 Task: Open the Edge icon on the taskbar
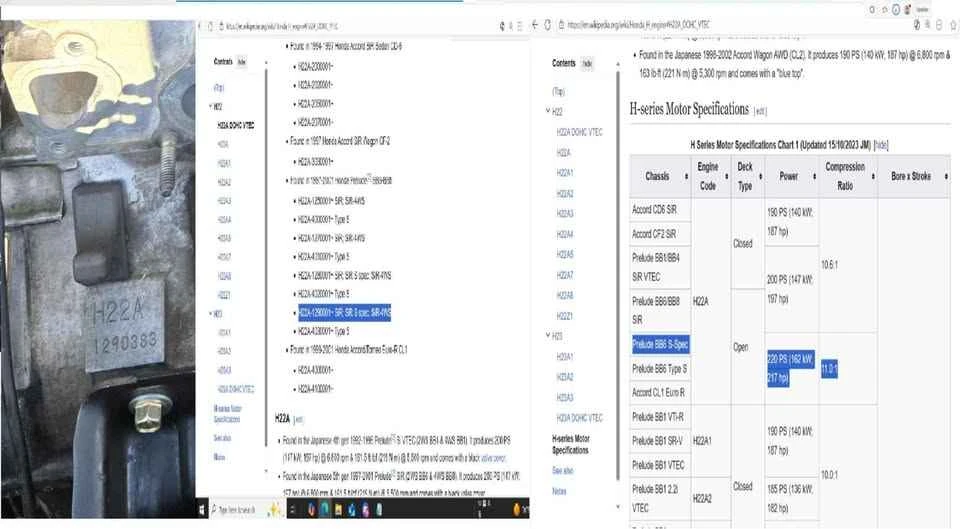click(324, 509)
